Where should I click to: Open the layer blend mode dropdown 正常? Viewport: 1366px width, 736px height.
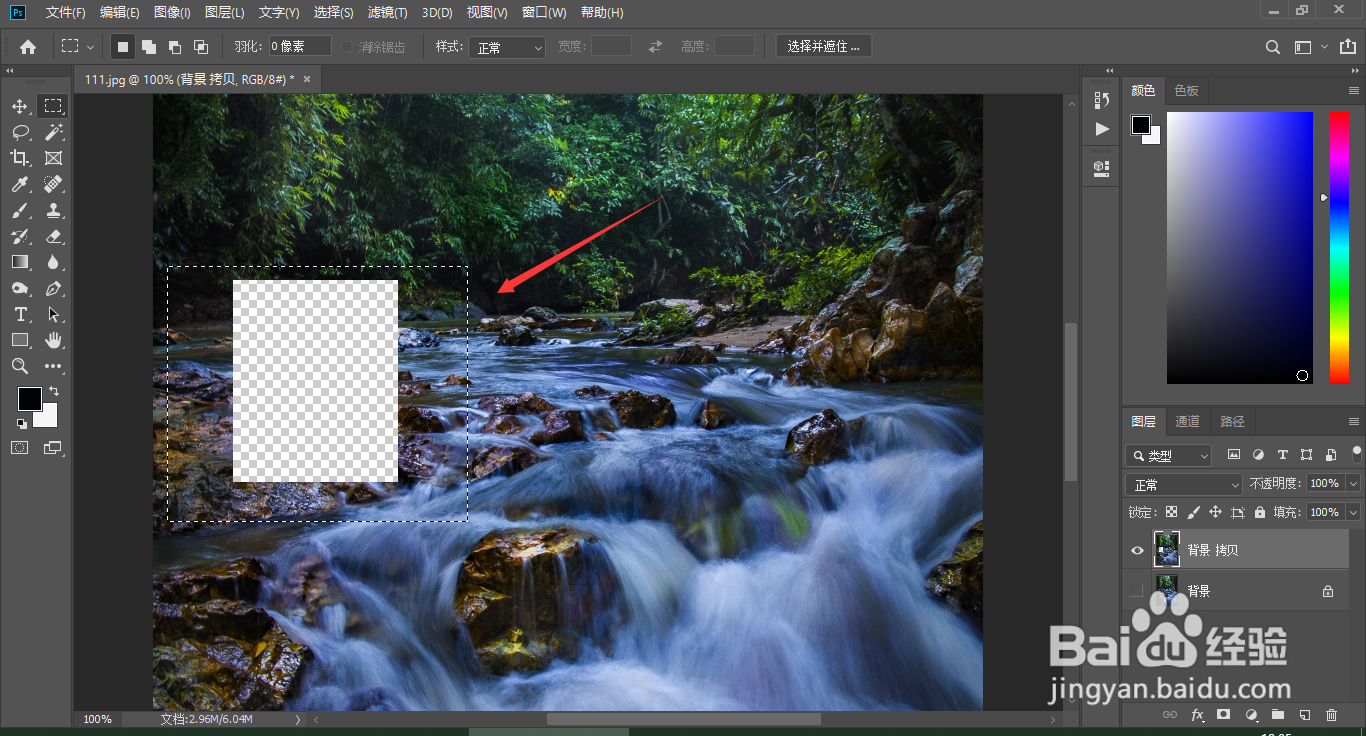[x=1184, y=484]
